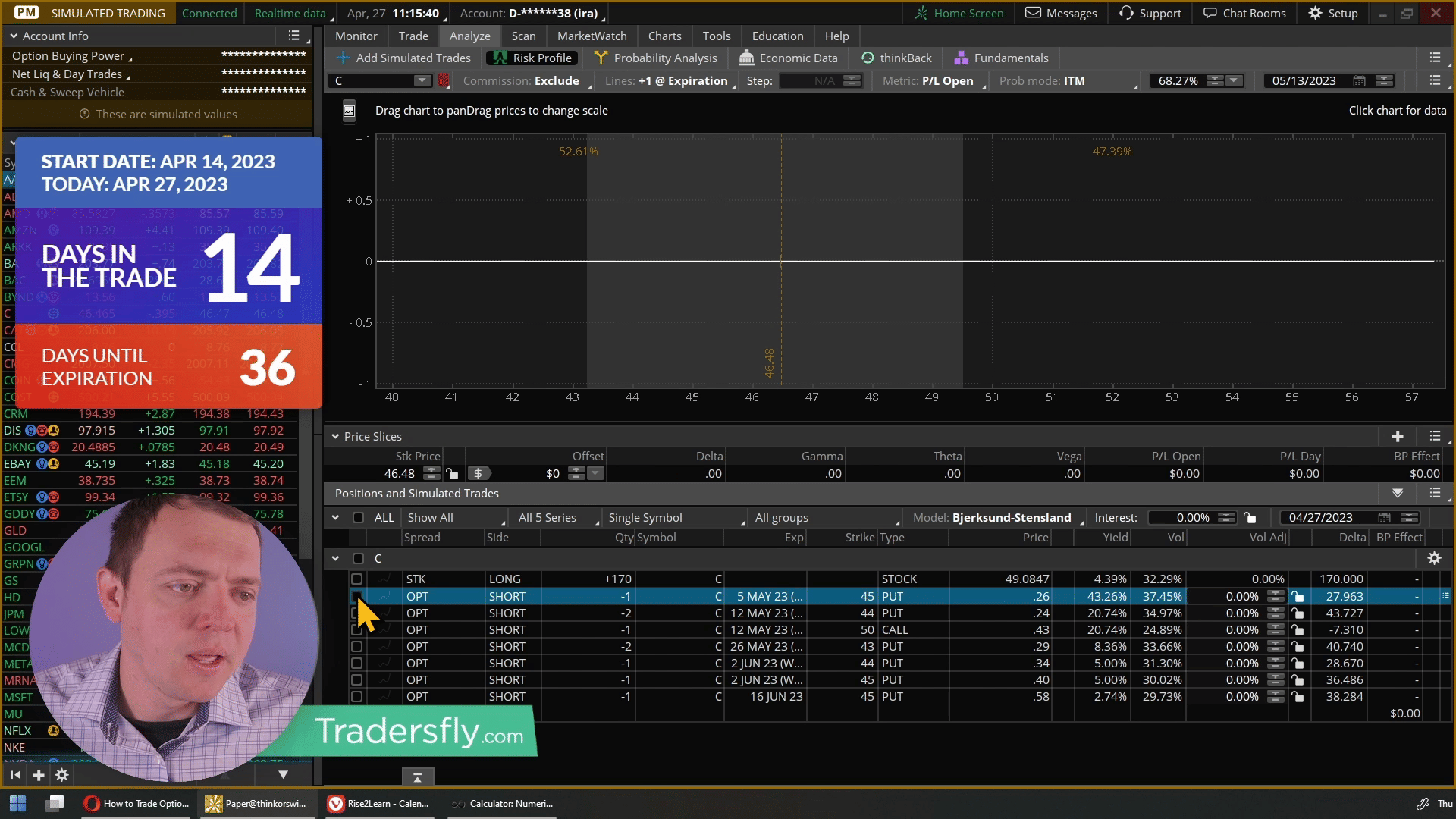Add Simulated Trades plus button
1456x819 pixels.
(403, 58)
